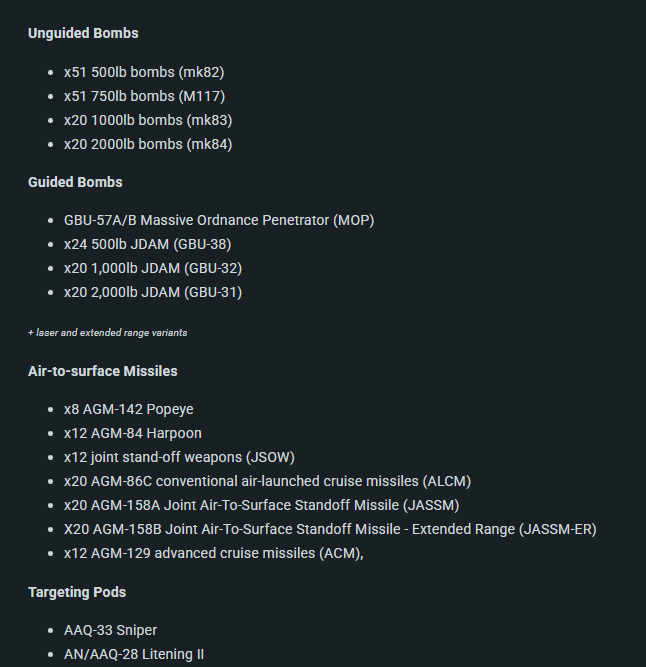Click the Air-to-surface Missiles heading

[x=102, y=371]
